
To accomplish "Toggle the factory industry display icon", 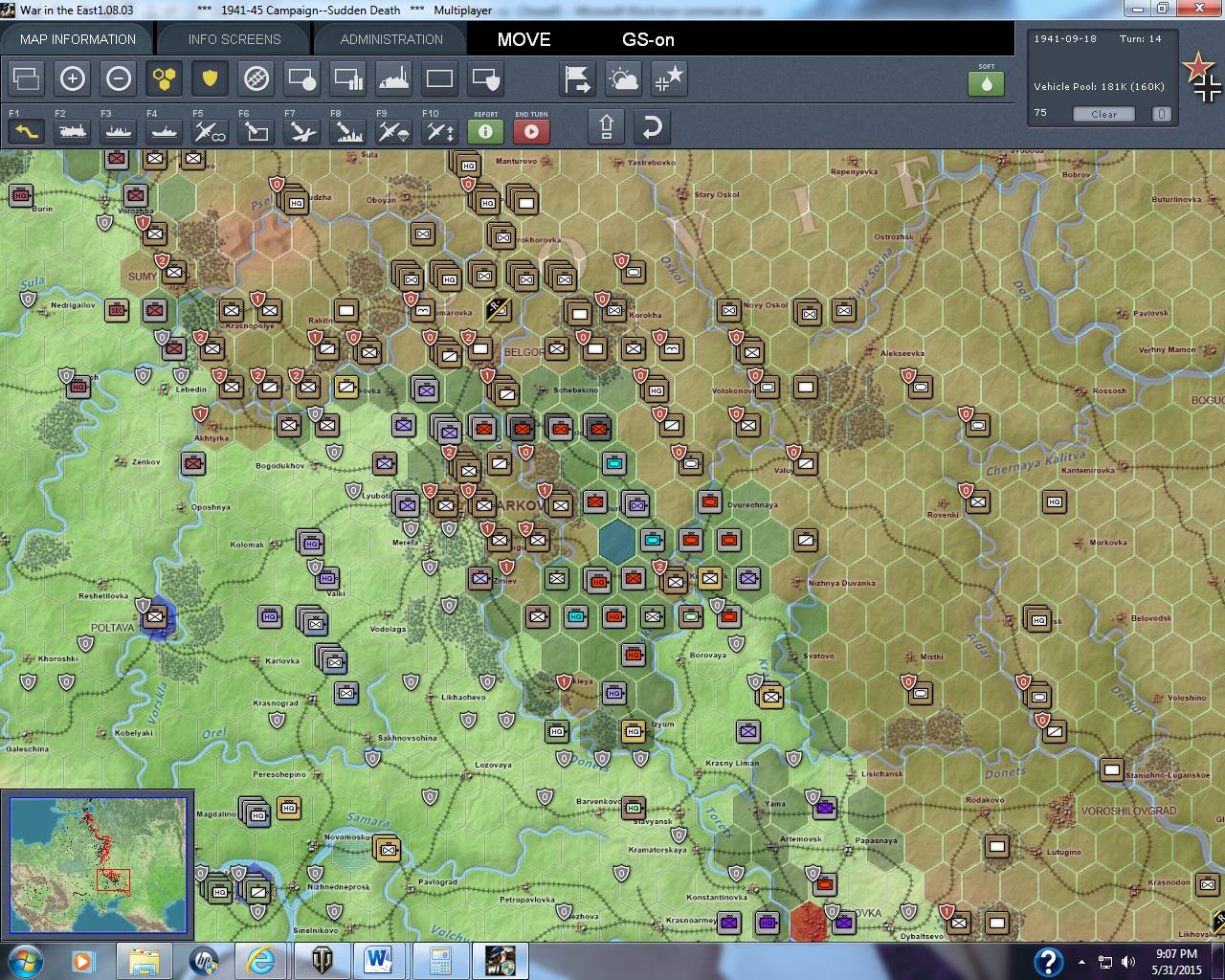I will coord(394,78).
